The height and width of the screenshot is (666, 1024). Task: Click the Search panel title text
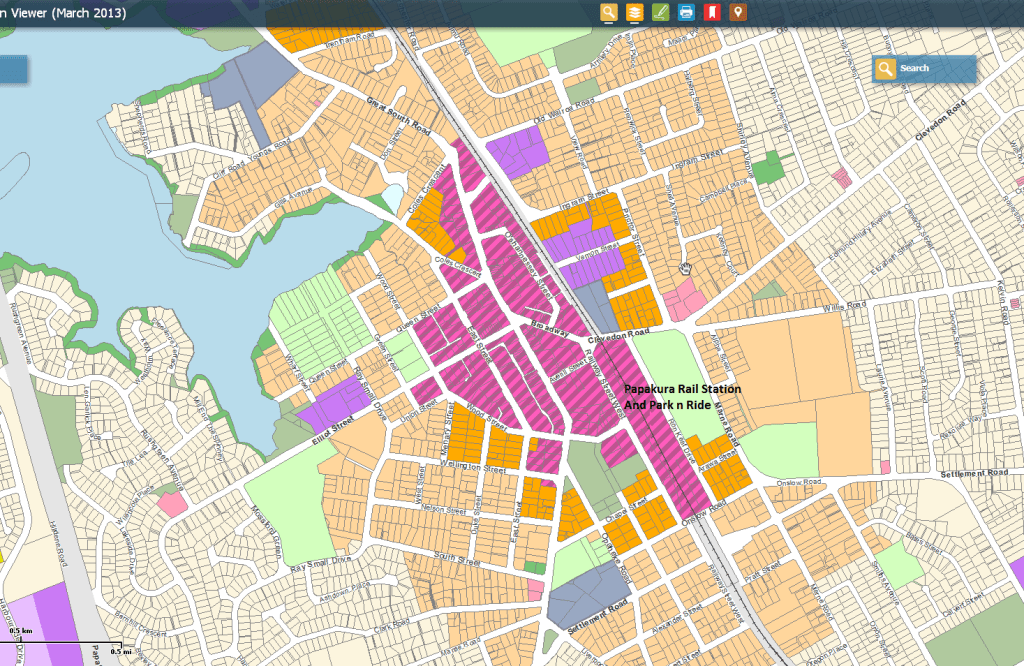[914, 69]
